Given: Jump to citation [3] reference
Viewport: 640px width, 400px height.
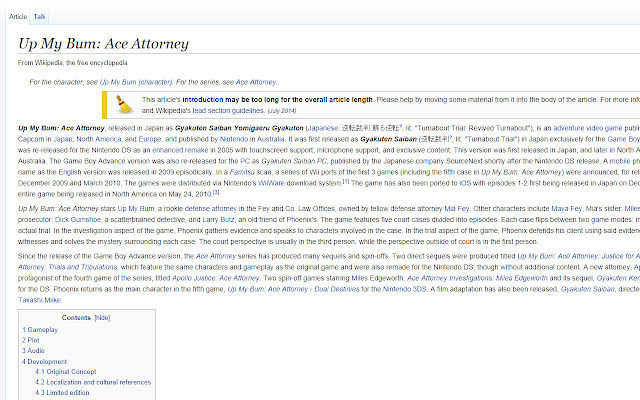Looking at the screenshot, I should [x=216, y=192].
